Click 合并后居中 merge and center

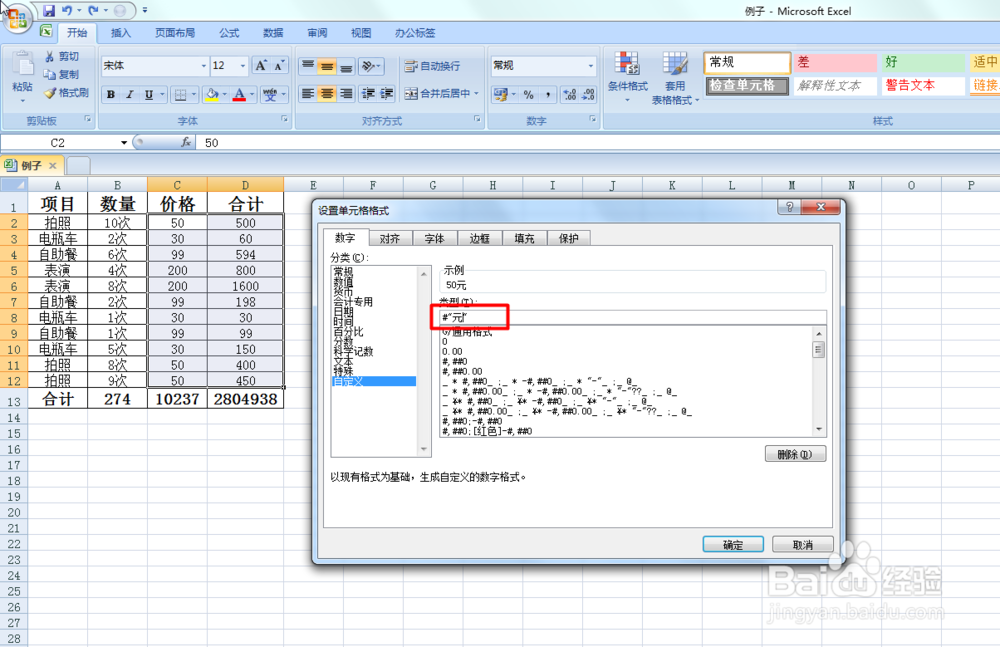438,94
